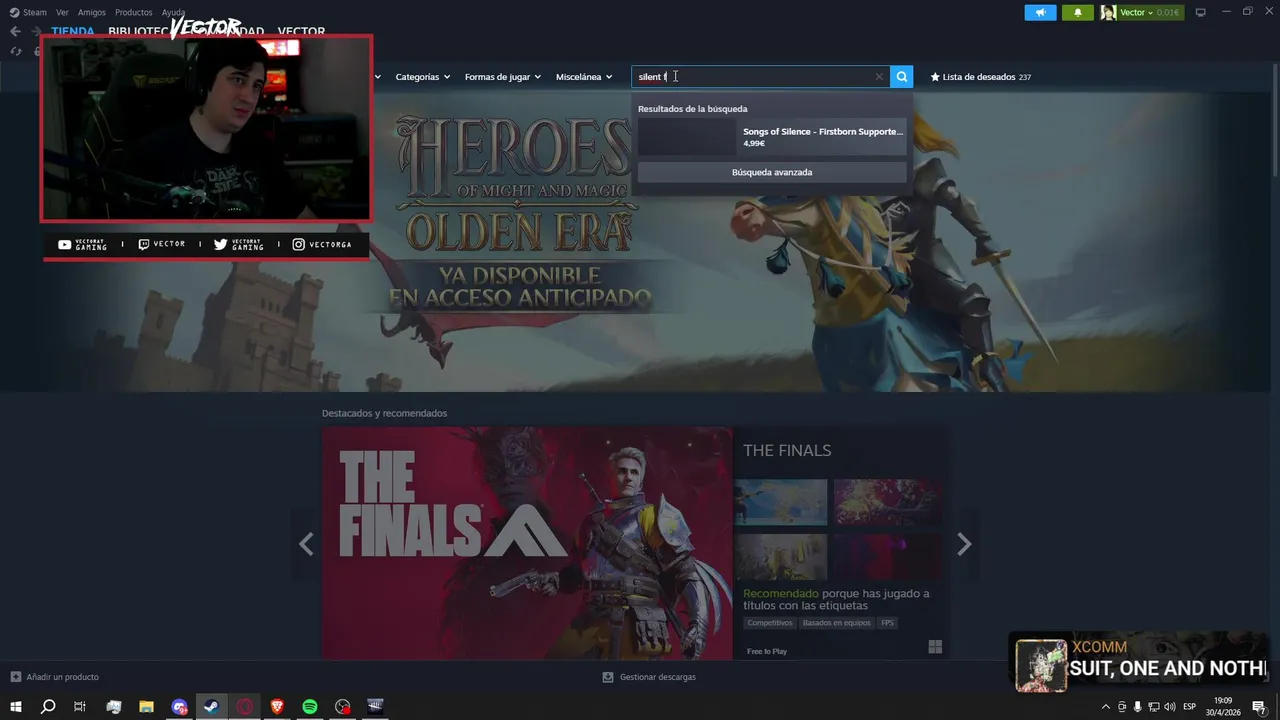This screenshot has height=720, width=1280.
Task: Open Steam menu in the title bar
Action: [28, 12]
